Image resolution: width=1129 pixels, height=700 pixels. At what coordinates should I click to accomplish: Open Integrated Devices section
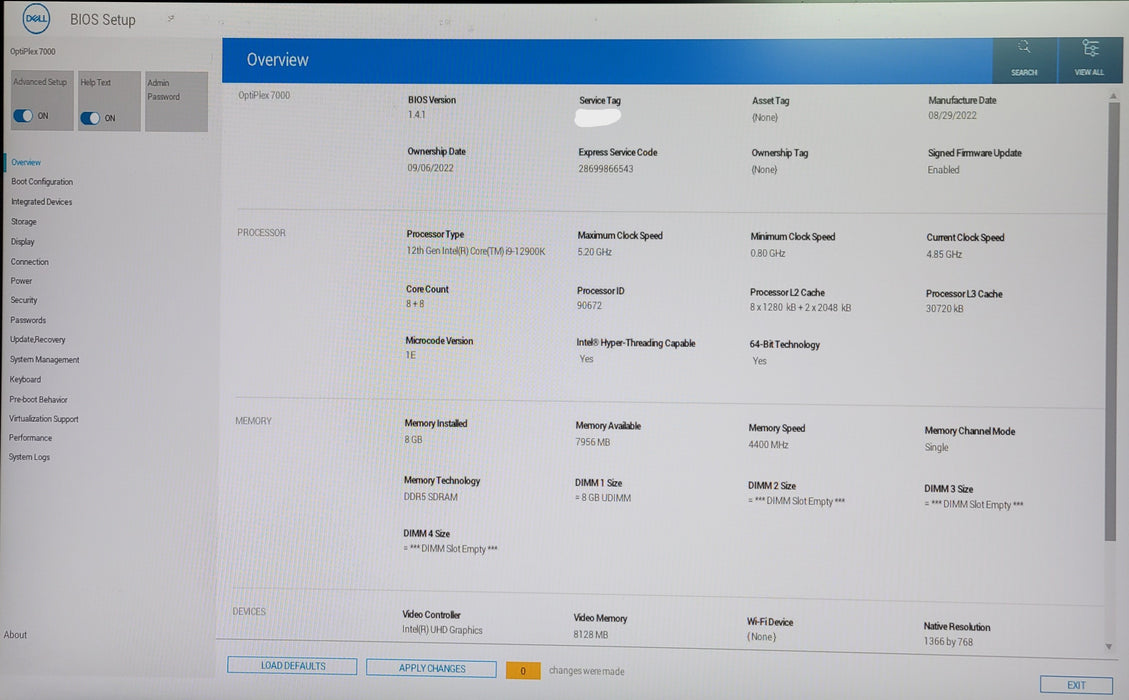coord(42,202)
